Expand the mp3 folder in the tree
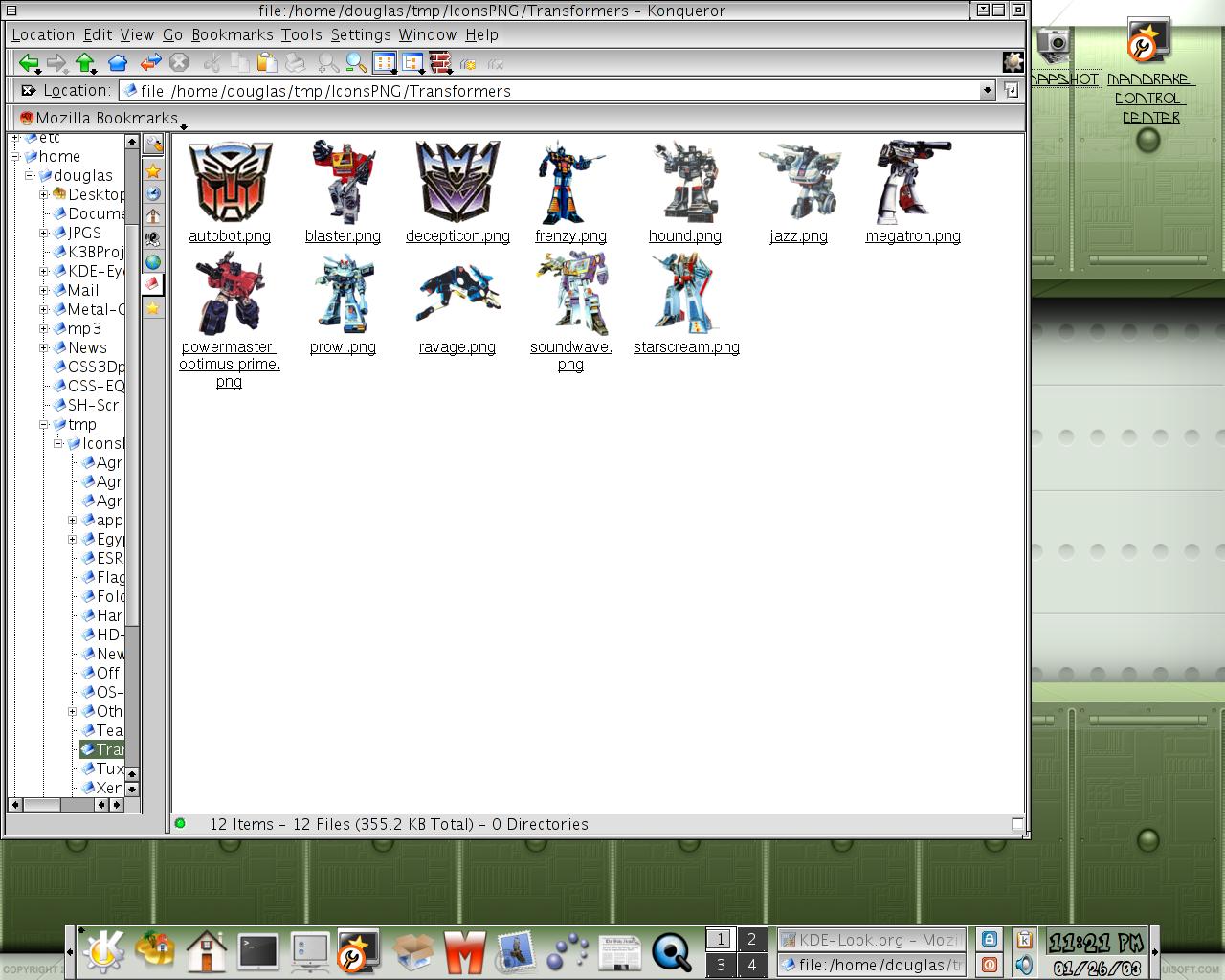Image resolution: width=1225 pixels, height=980 pixels. click(x=44, y=328)
